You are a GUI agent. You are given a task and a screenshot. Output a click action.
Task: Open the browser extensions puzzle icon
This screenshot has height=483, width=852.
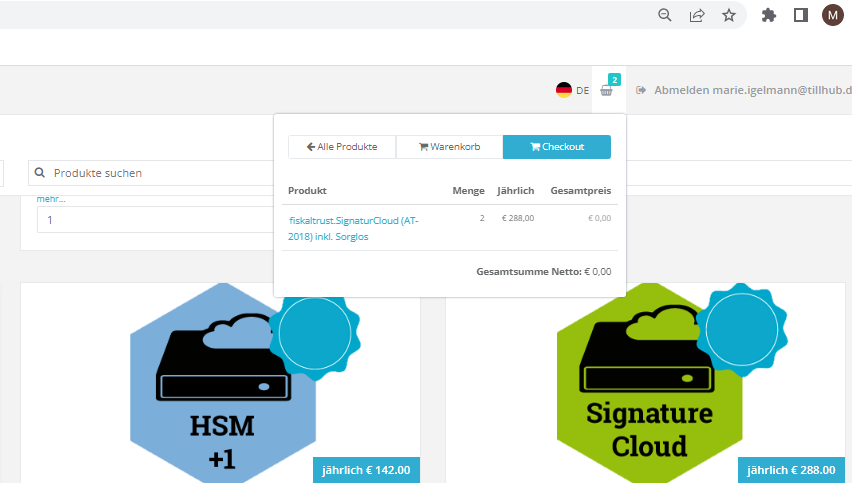(768, 15)
